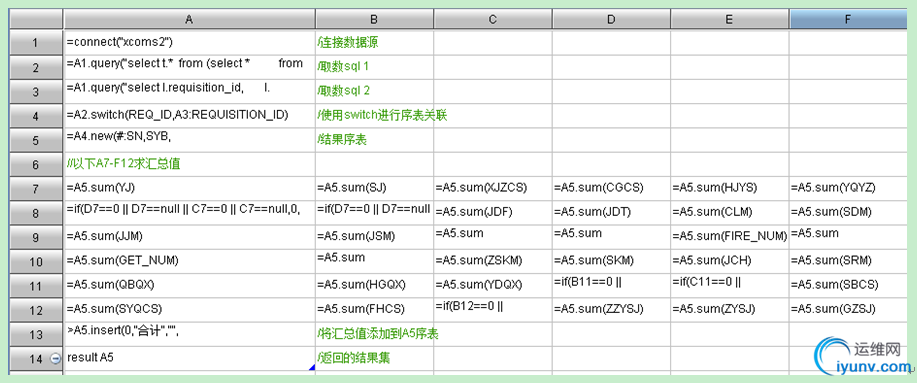
Task: Click cell =A5.sum(JDT)
Action: (611, 213)
